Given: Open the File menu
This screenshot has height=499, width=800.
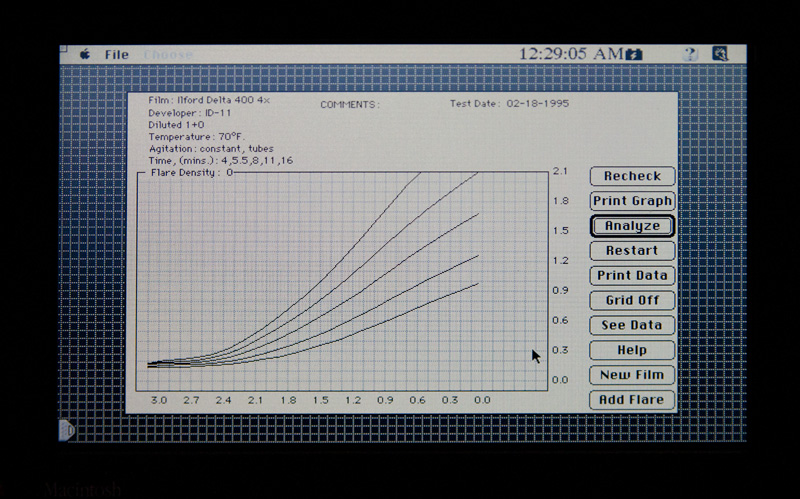Looking at the screenshot, I should tap(117, 54).
